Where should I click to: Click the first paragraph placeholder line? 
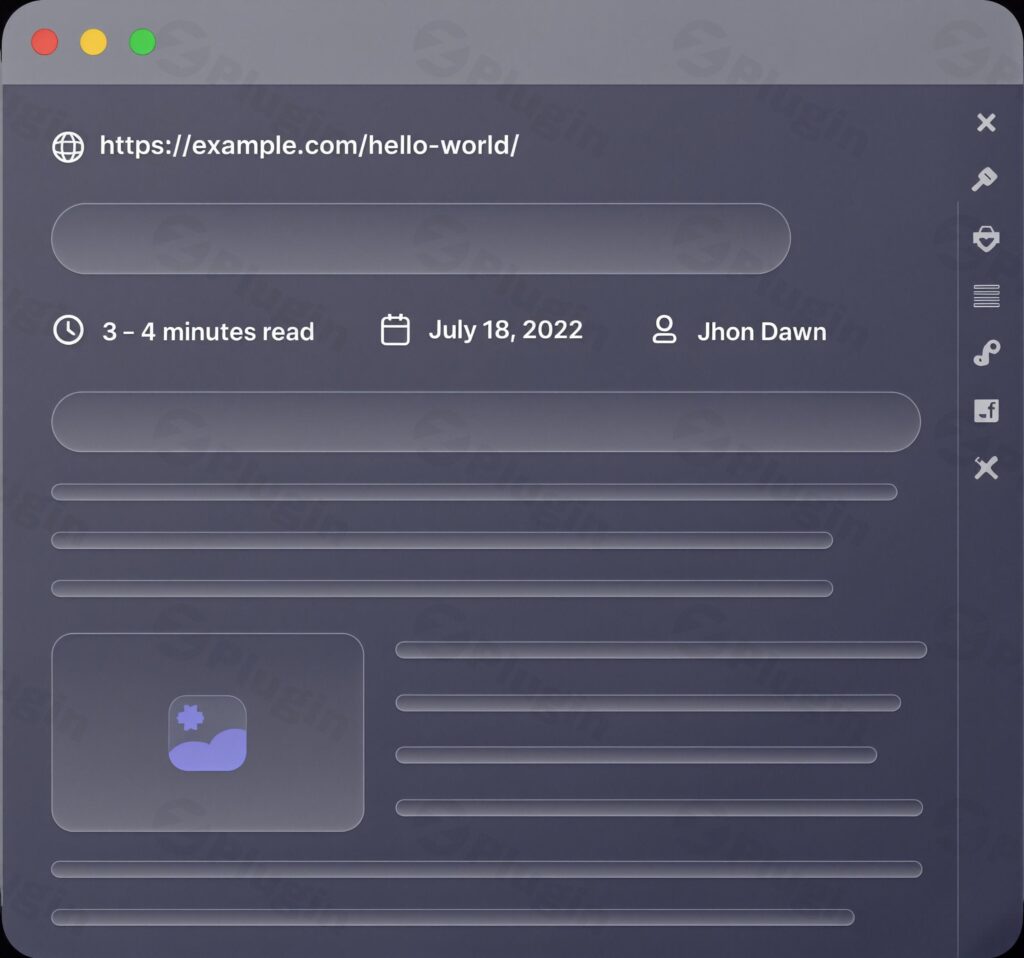475,491
